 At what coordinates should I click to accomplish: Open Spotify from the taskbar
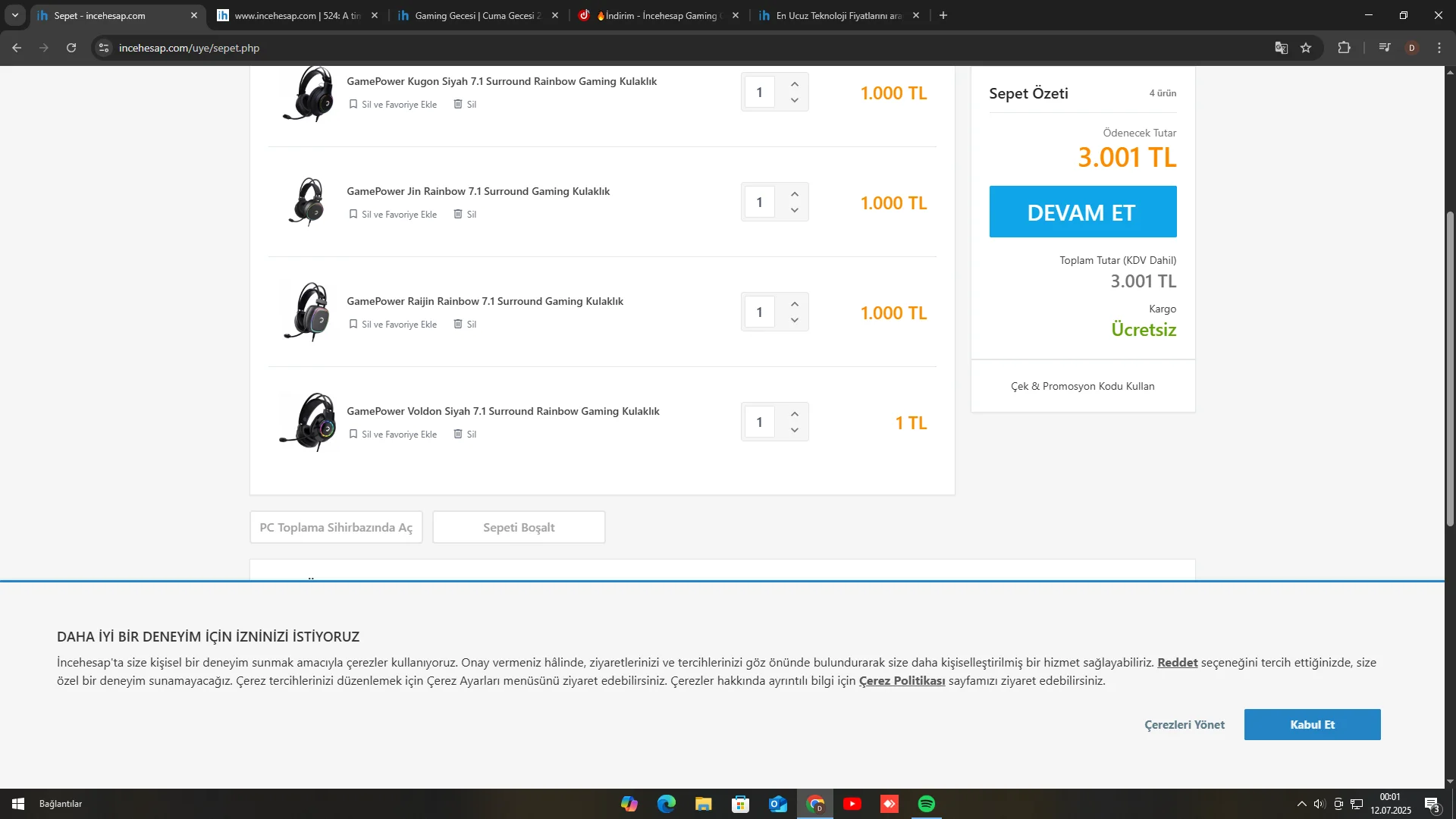coord(926,804)
